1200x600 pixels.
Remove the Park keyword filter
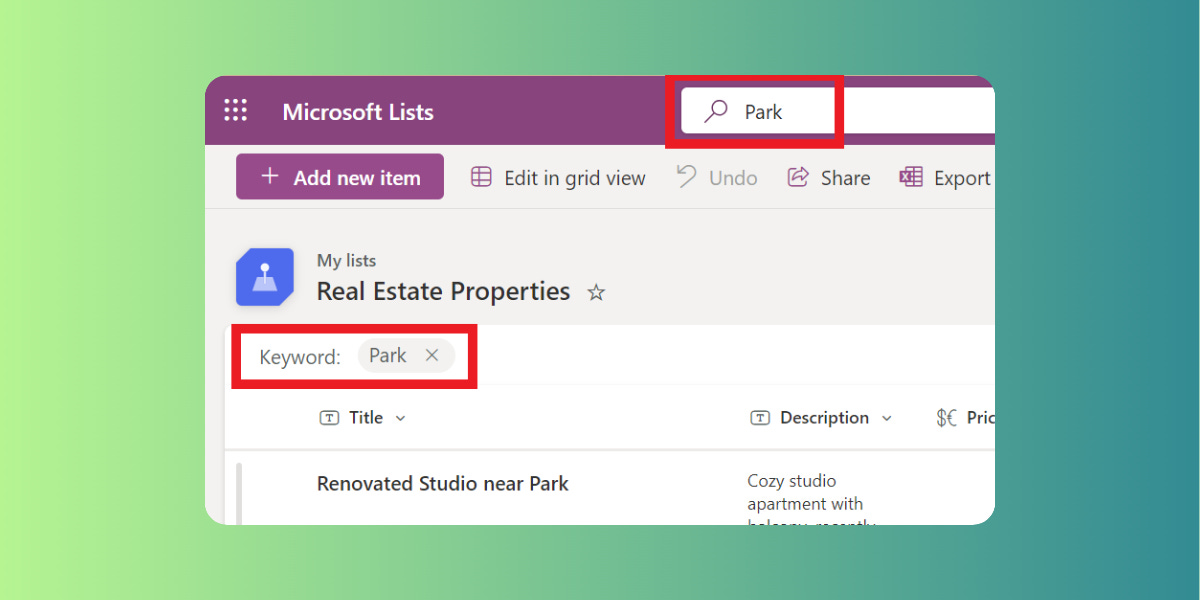(x=432, y=355)
